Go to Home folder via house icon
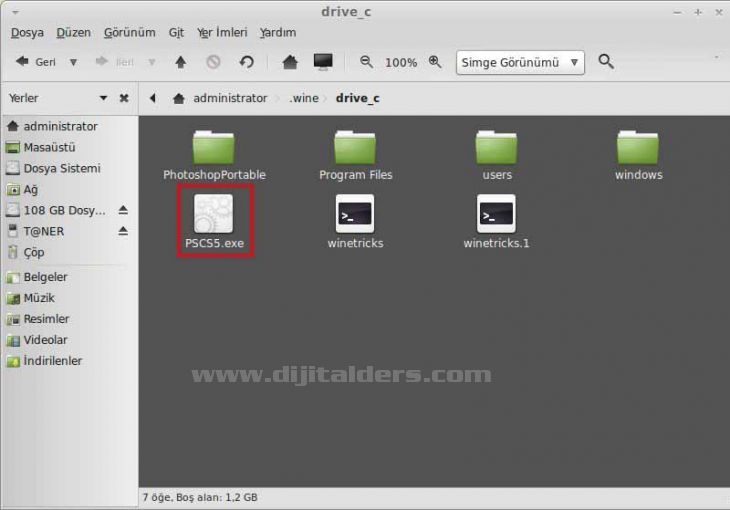 (290, 62)
